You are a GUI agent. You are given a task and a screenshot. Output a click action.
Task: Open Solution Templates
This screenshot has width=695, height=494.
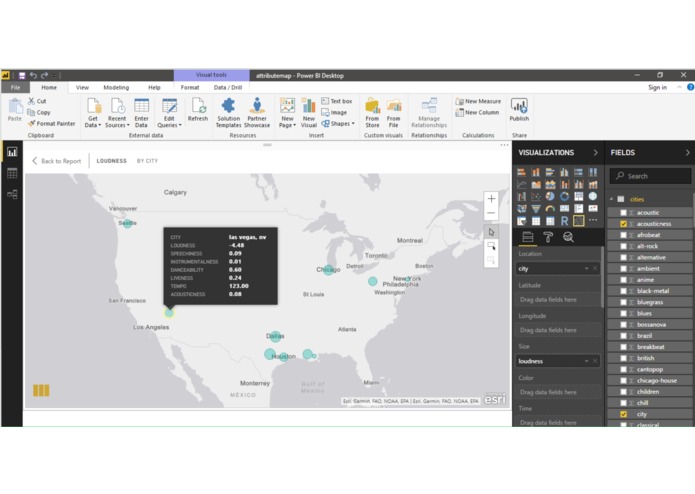(228, 113)
